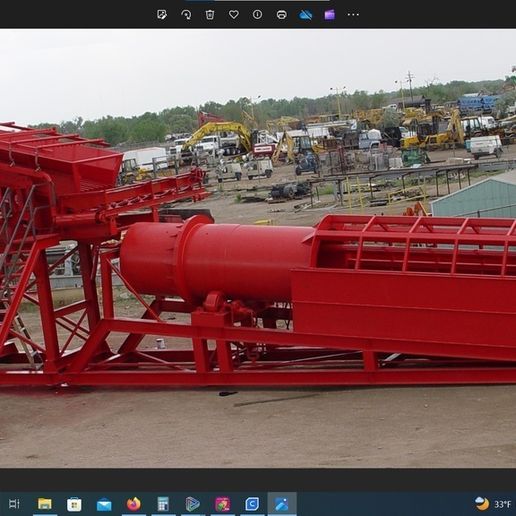Open the three-dot See more menu
The image size is (516, 516).
(x=353, y=15)
